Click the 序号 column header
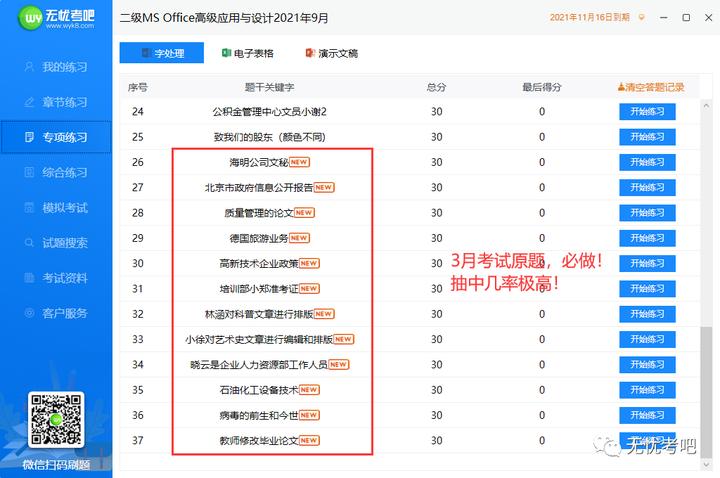 [138, 87]
